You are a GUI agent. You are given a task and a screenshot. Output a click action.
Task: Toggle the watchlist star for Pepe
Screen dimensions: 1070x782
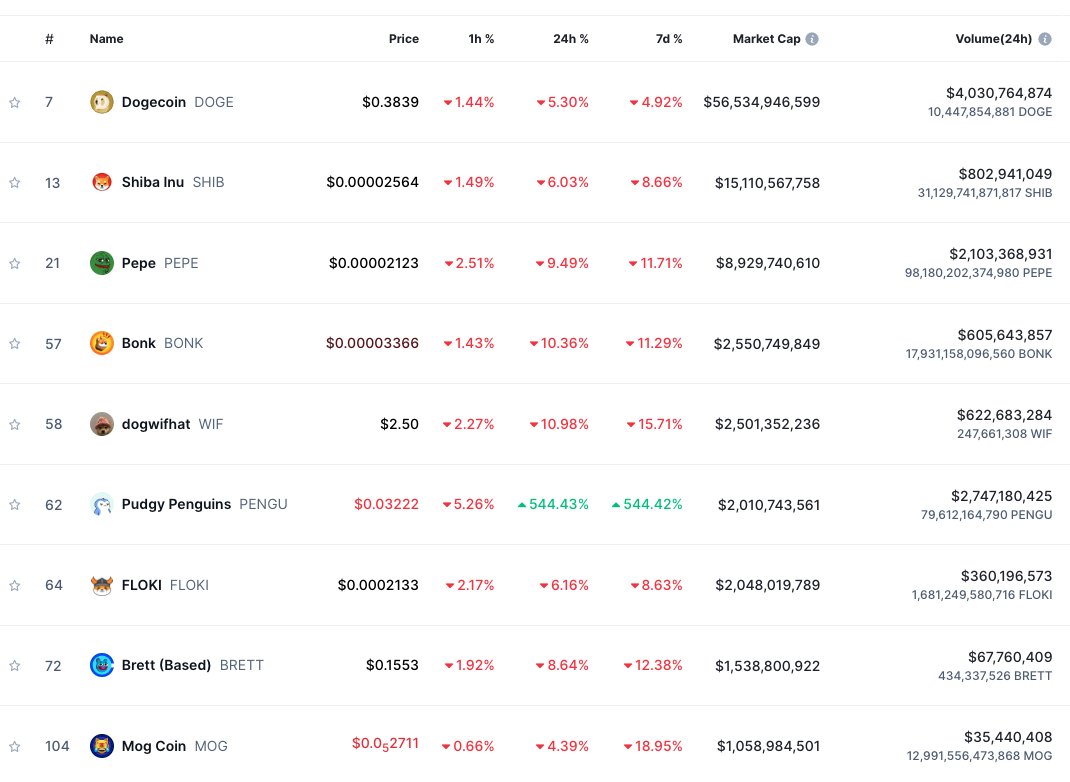tap(14, 263)
